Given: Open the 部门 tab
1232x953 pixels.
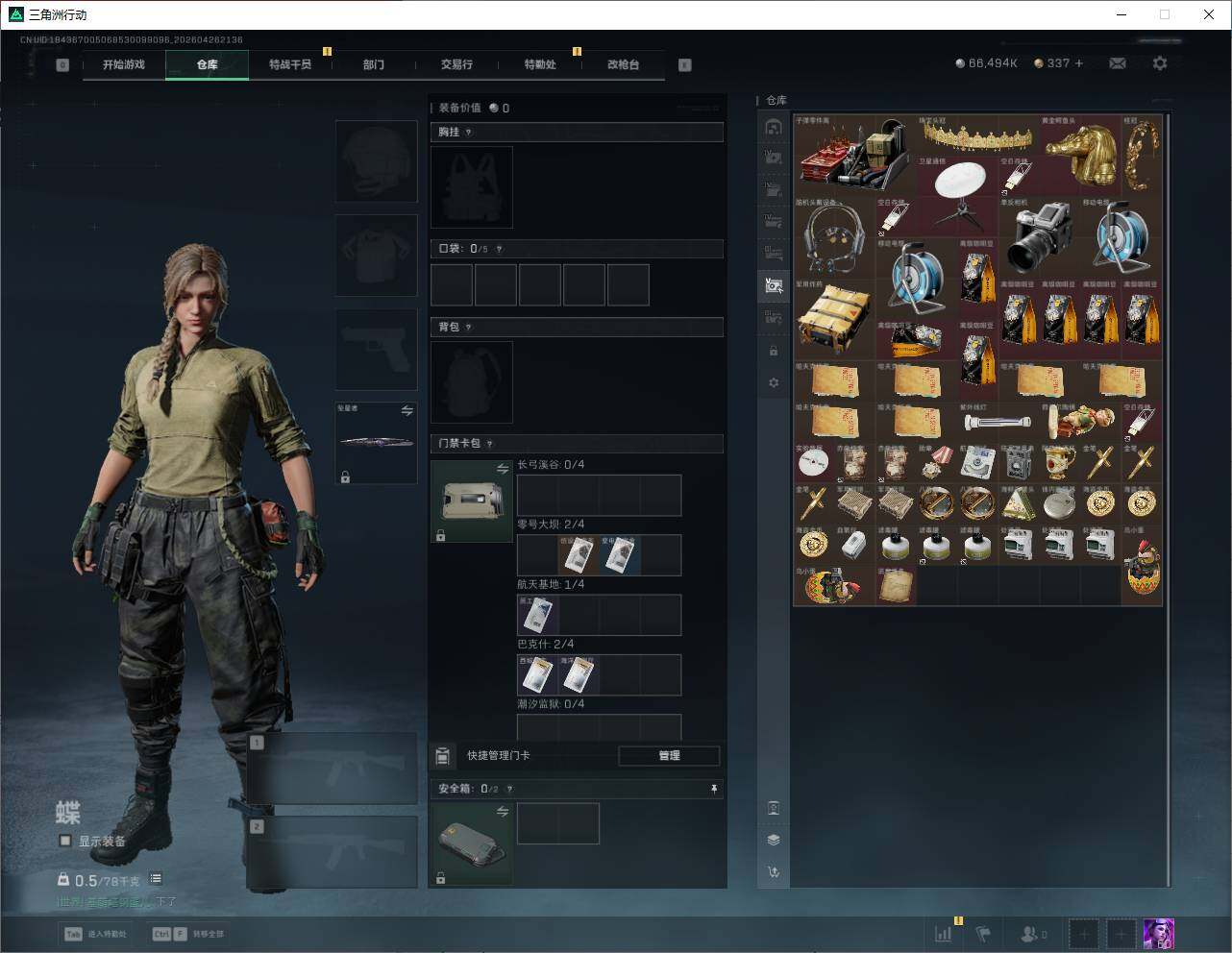Looking at the screenshot, I should click(x=374, y=64).
